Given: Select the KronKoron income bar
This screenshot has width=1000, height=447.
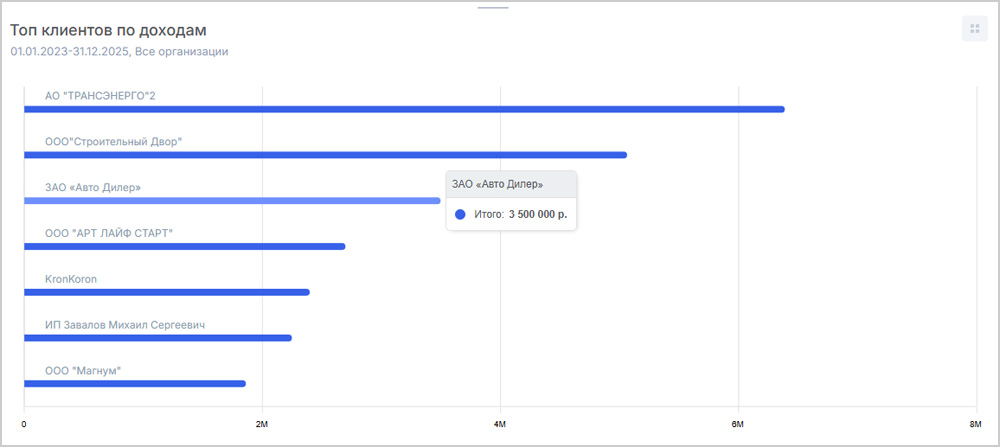Looking at the screenshot, I should pos(166,292).
